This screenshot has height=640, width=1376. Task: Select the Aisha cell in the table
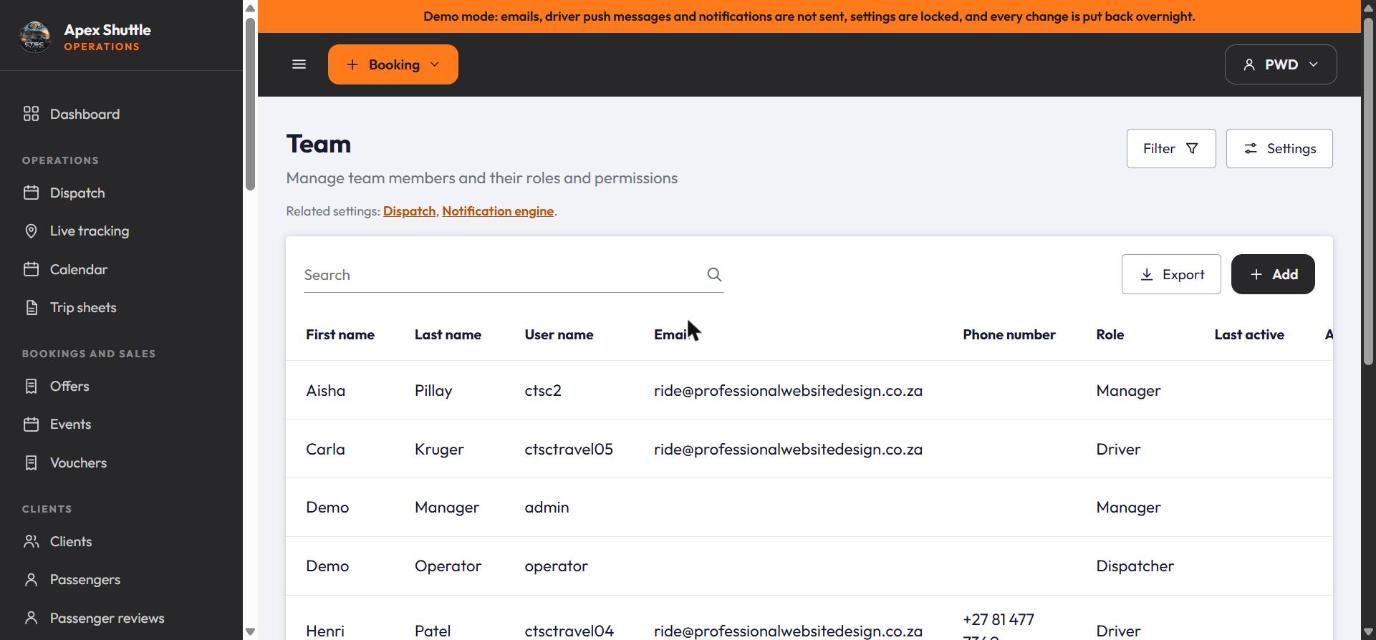tap(326, 390)
